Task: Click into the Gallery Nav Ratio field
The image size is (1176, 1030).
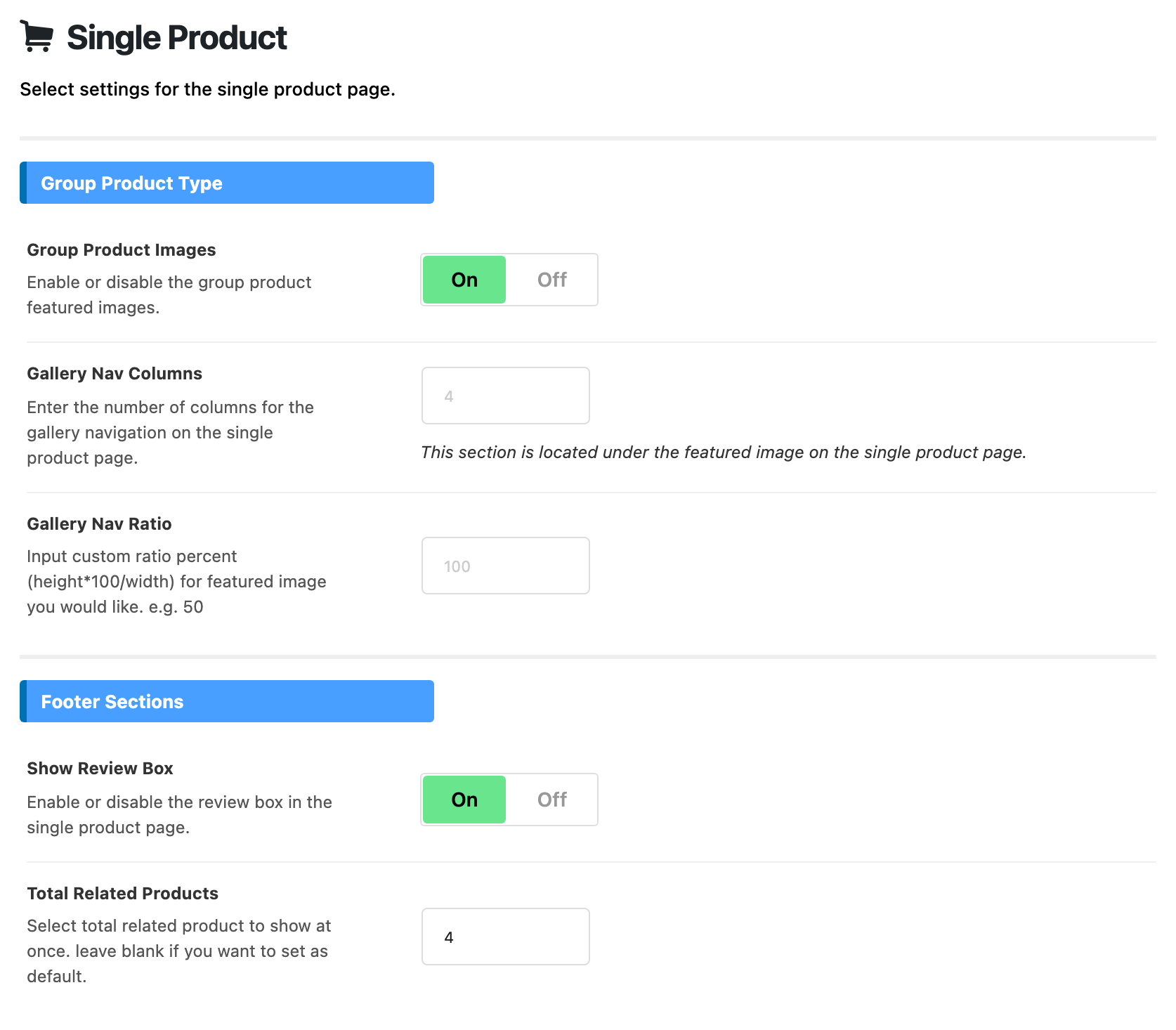Action: [506, 566]
